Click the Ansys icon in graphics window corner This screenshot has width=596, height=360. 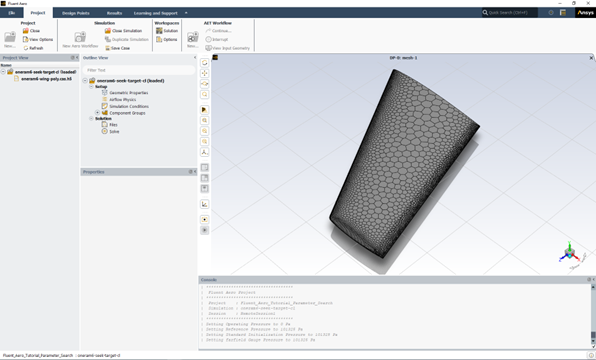[x=215, y=57]
